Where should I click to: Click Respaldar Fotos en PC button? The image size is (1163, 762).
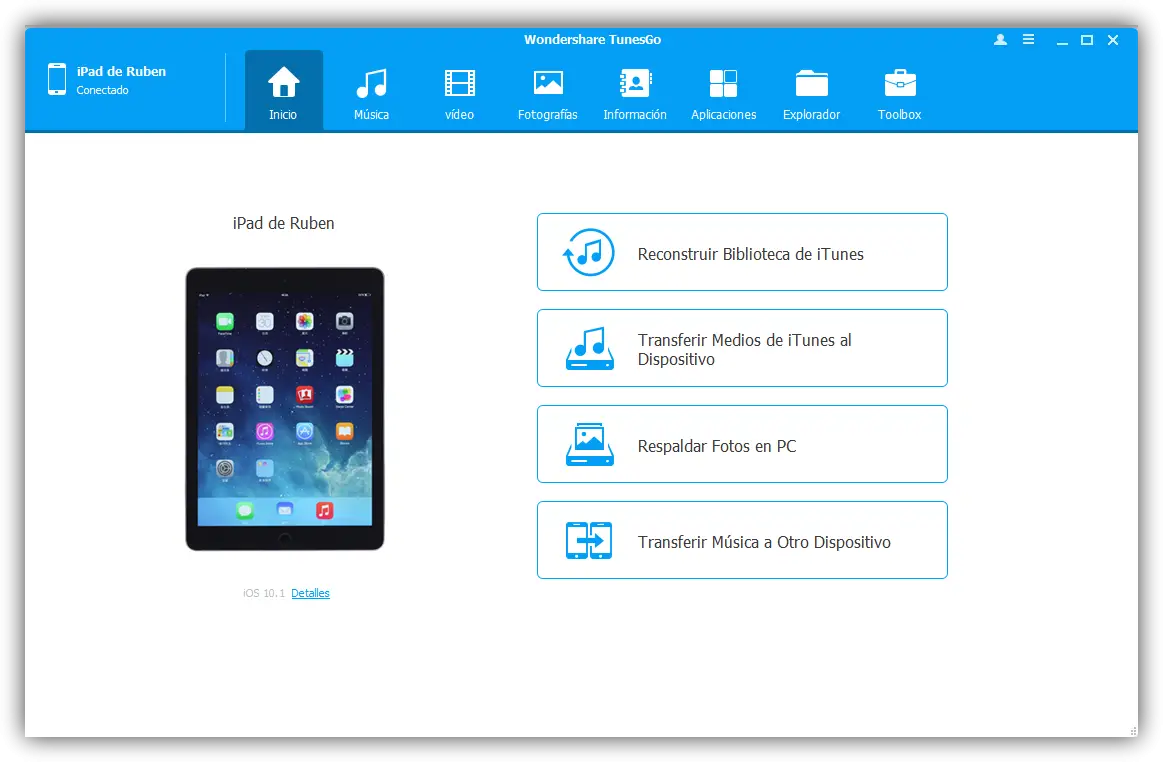coord(742,444)
